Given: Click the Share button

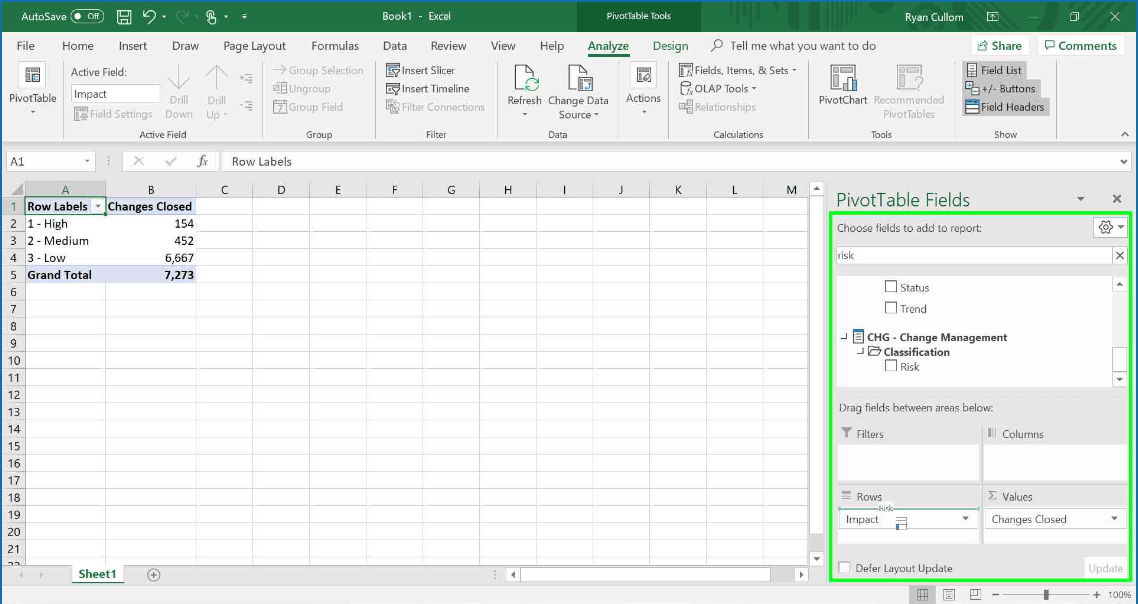Looking at the screenshot, I should (1001, 46).
